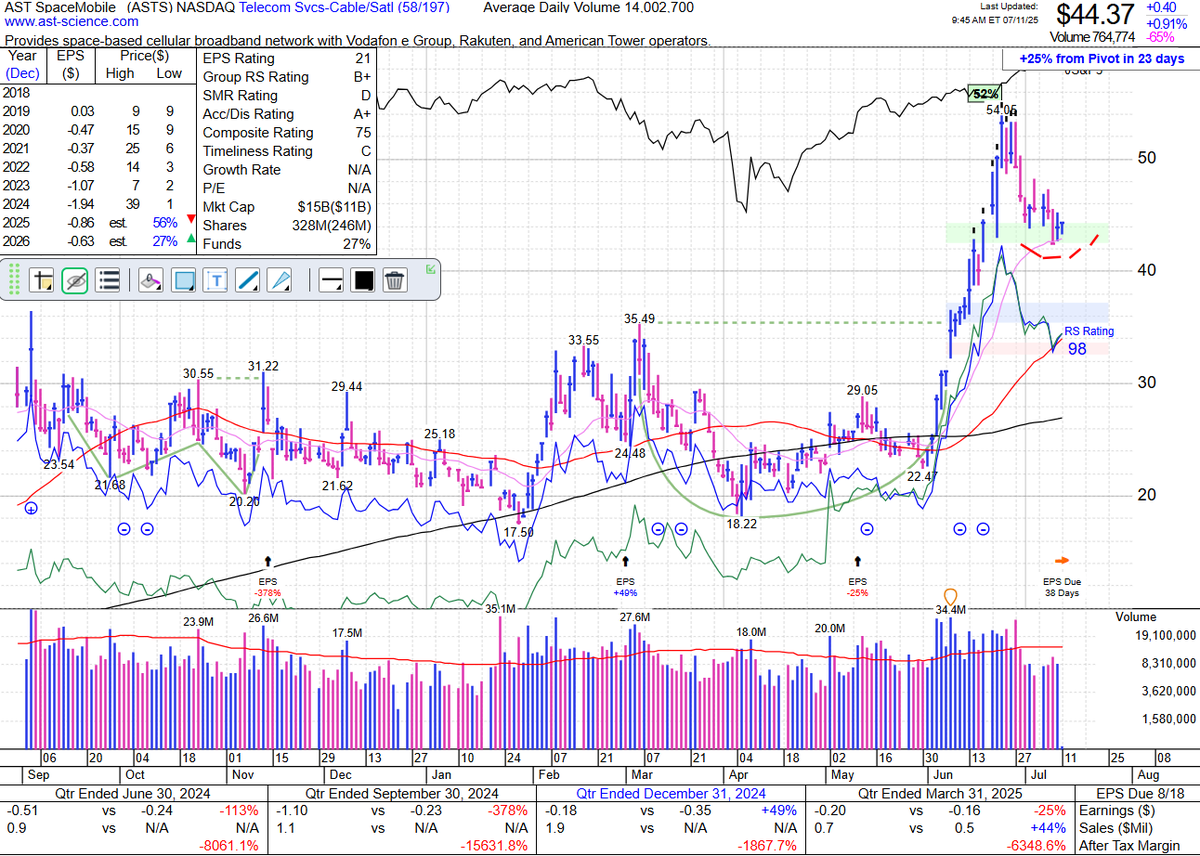Click the 33.55 high price label
Viewport: 1200px width, 856px height.
tap(584, 340)
